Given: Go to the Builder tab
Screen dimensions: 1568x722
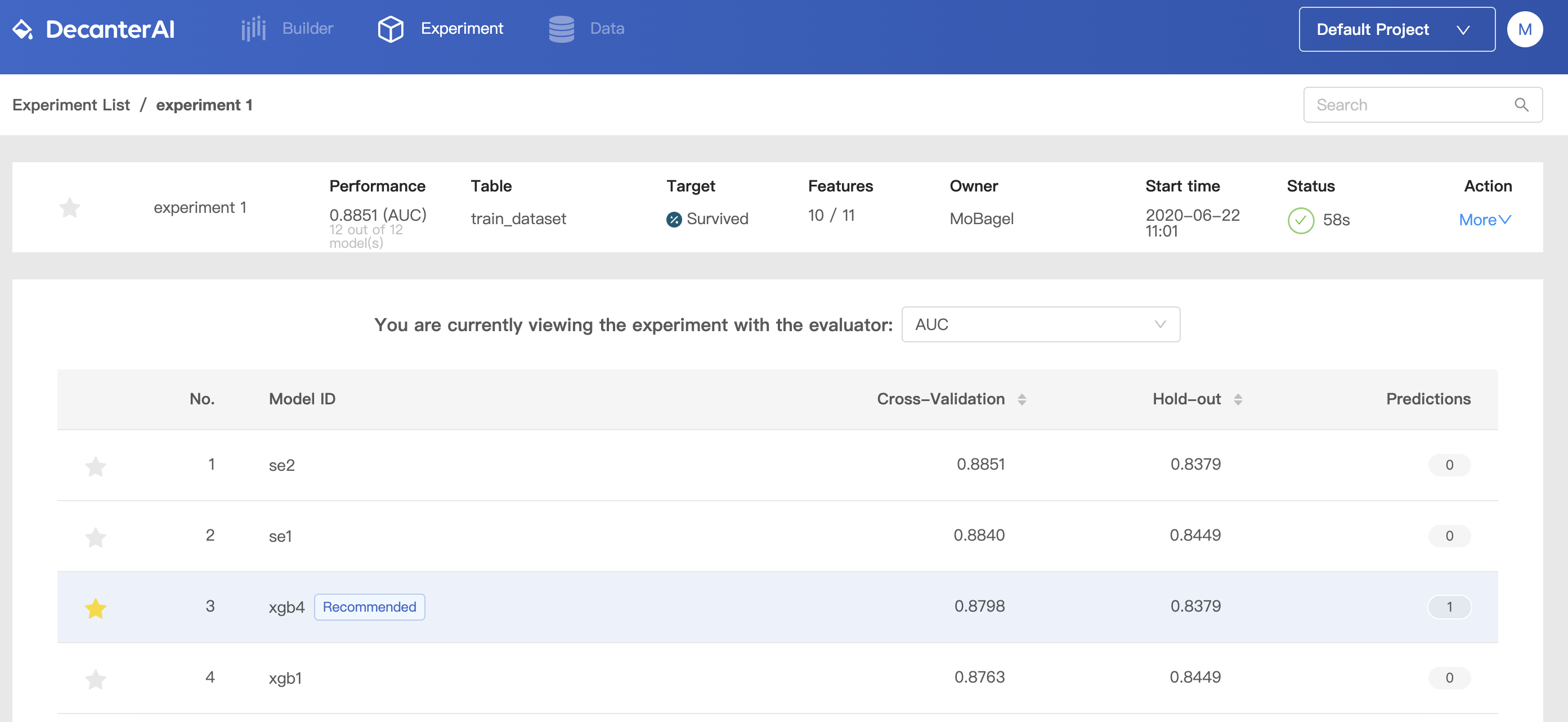Looking at the screenshot, I should 307,29.
